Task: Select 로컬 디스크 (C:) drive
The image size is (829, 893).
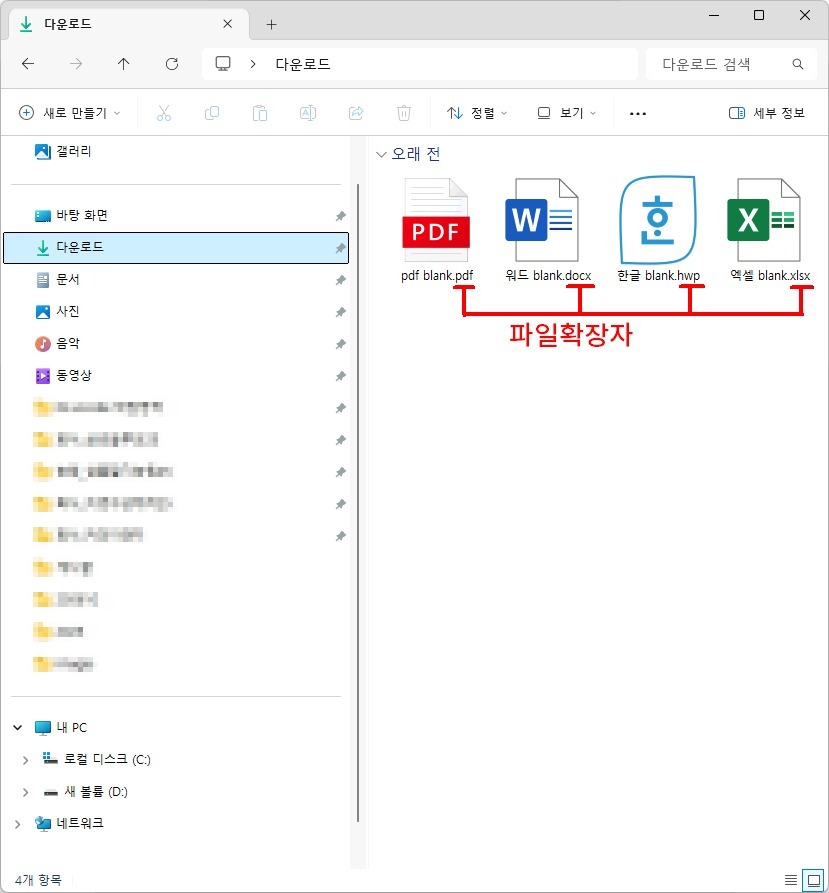Action: 96,759
